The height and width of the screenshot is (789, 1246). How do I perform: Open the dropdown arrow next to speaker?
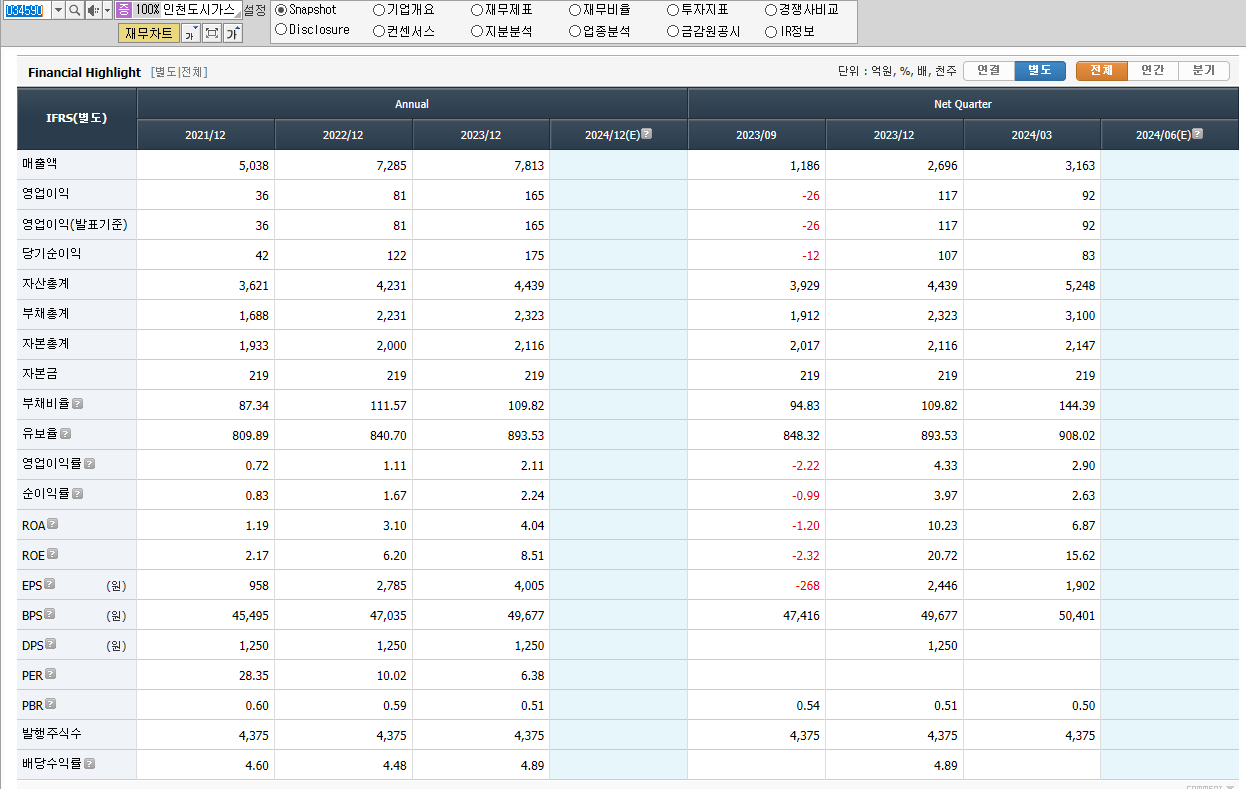[107, 10]
